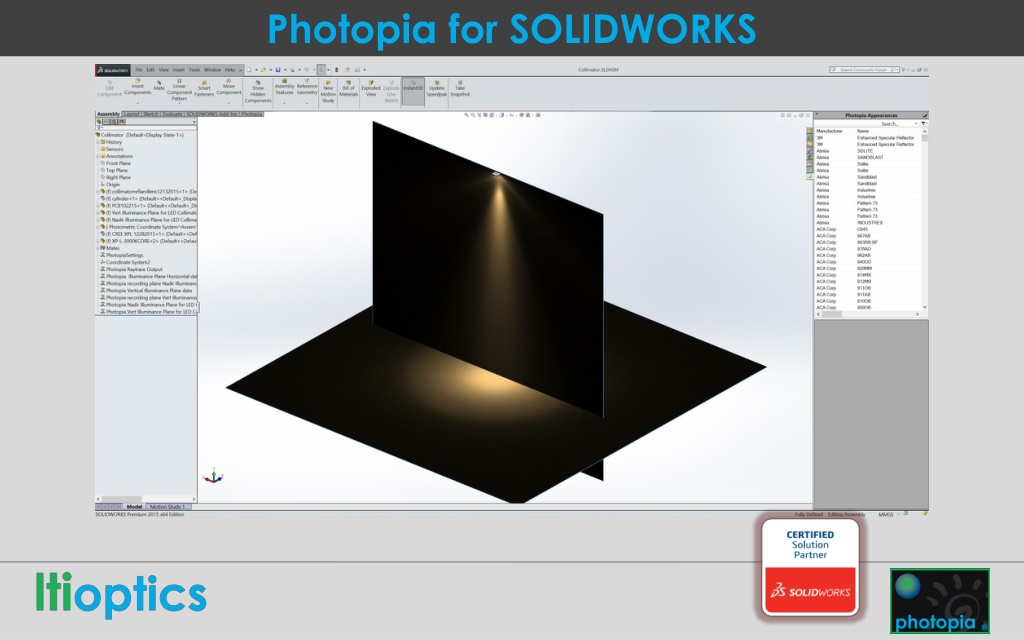Switch to the Sketch tab

(151, 114)
